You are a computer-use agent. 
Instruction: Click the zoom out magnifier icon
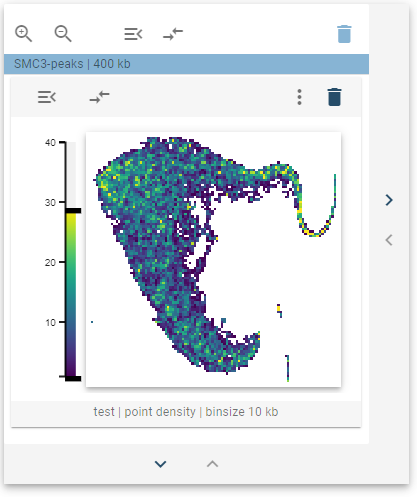[63, 34]
